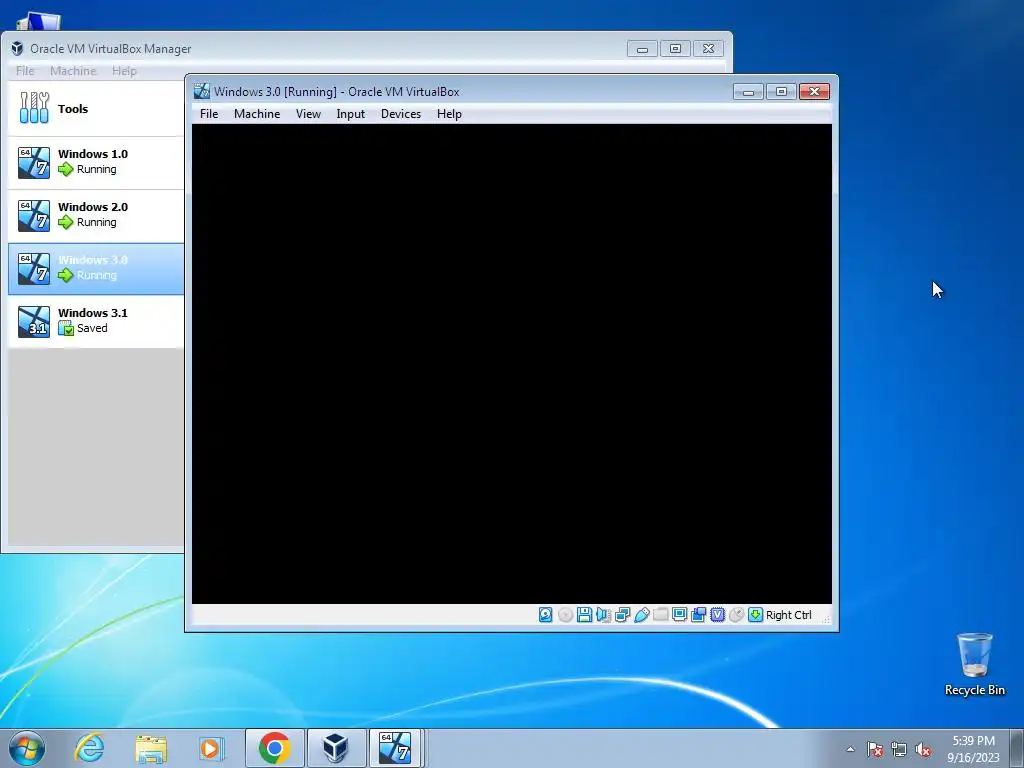The width and height of the screenshot is (1024, 768).
Task: Click the hard disk activity status icon
Action: click(545, 615)
